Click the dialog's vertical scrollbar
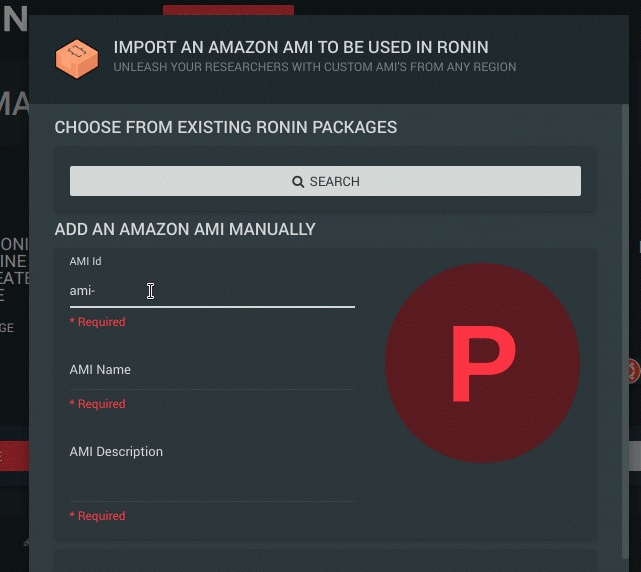641x572 pixels. pos(625,331)
